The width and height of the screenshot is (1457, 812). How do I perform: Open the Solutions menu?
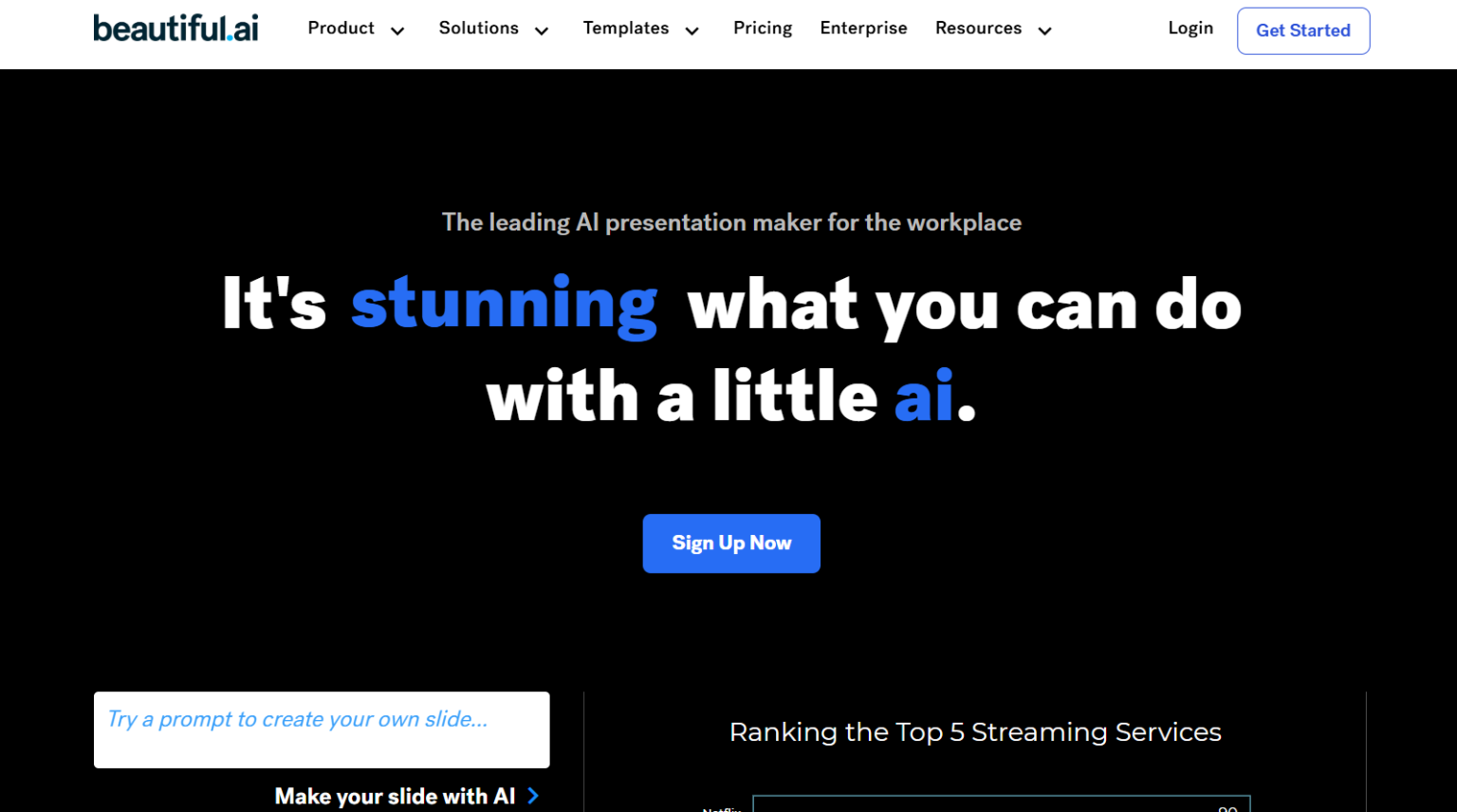[x=478, y=28]
